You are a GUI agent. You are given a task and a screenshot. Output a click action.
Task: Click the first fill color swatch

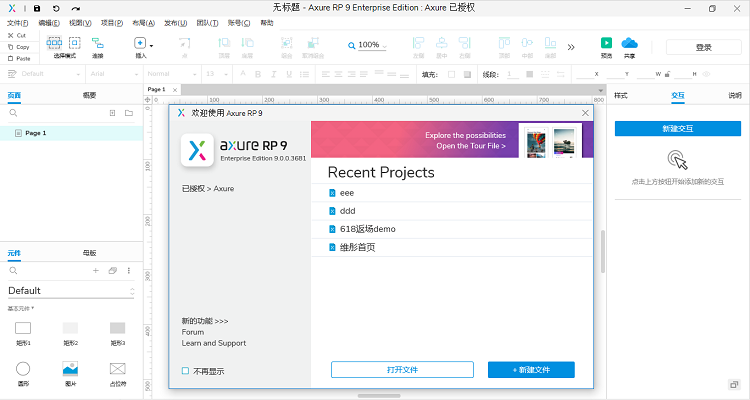pos(452,74)
